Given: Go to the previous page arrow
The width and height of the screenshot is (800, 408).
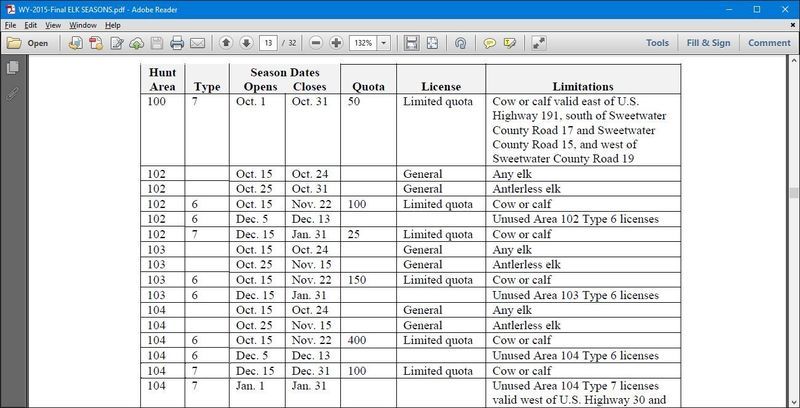Looking at the screenshot, I should [226, 43].
